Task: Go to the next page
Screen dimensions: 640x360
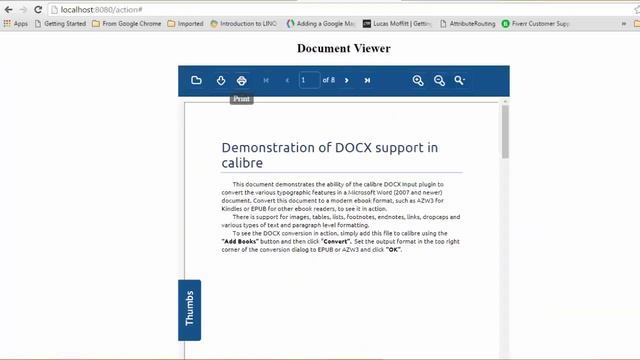Action: point(347,80)
